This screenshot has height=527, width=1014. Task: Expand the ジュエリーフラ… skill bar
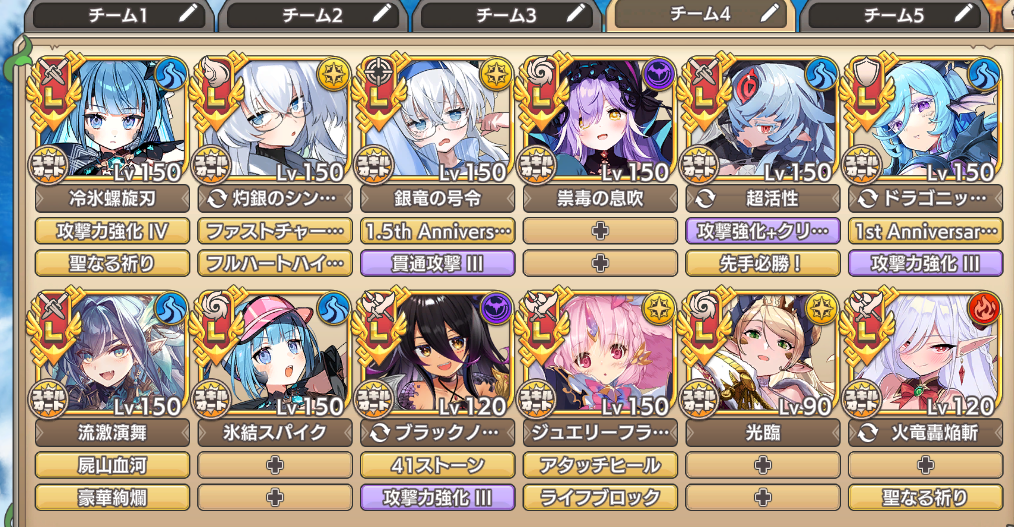pyautogui.click(x=600, y=433)
